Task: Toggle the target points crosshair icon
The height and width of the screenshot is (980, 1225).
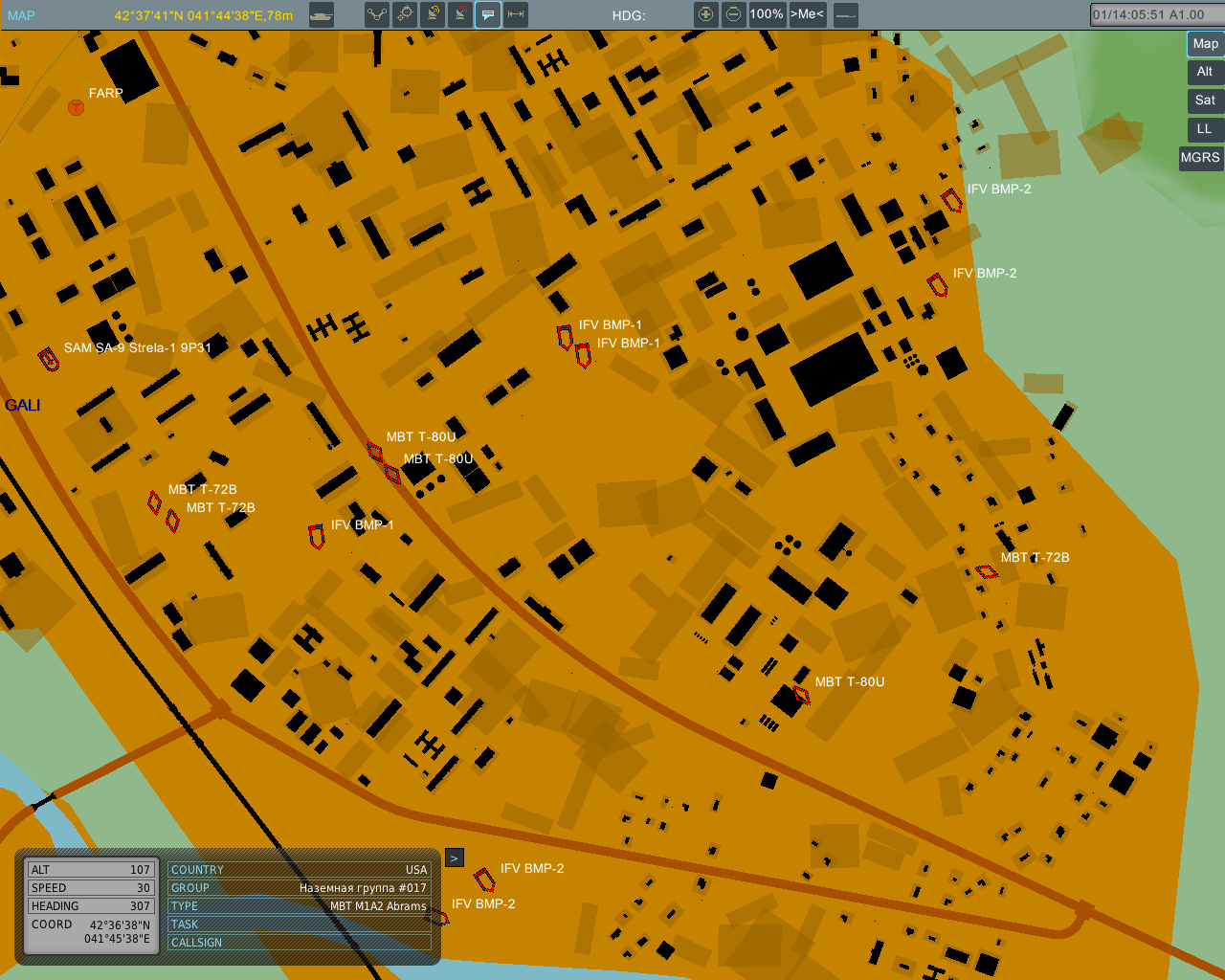Action: click(x=405, y=14)
